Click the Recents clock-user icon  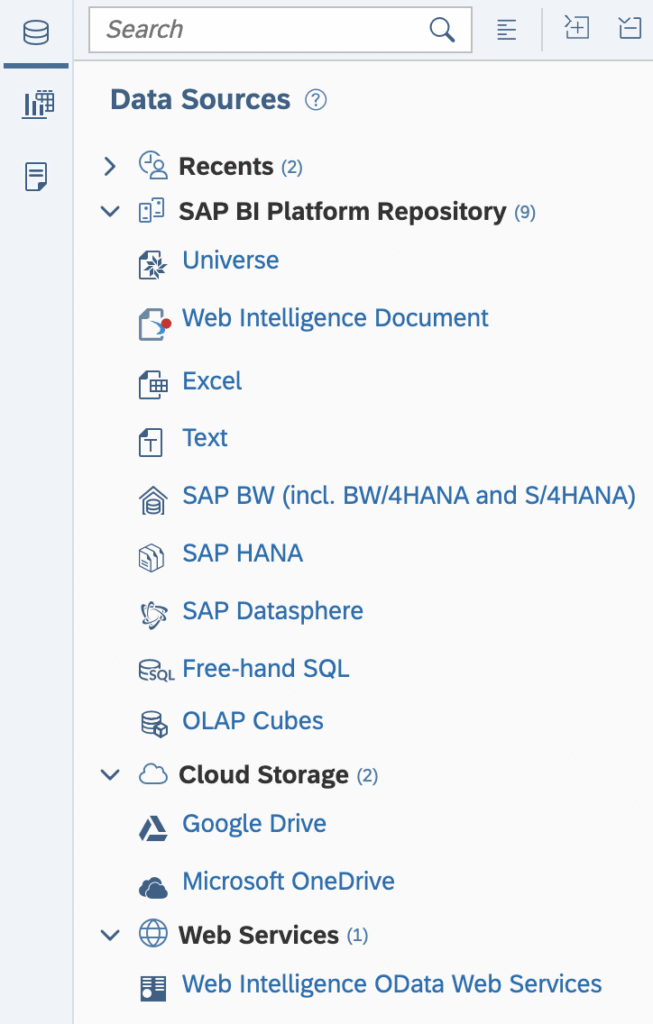point(153,165)
